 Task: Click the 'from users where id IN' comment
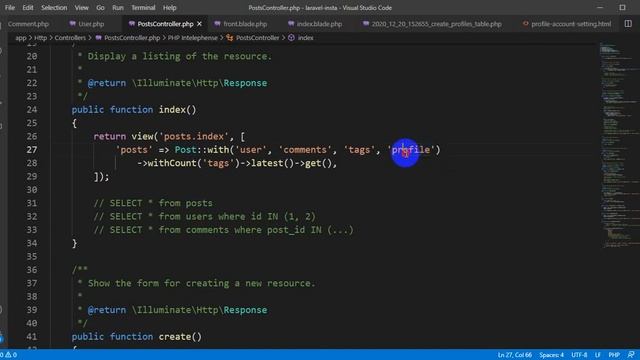tap(204, 217)
